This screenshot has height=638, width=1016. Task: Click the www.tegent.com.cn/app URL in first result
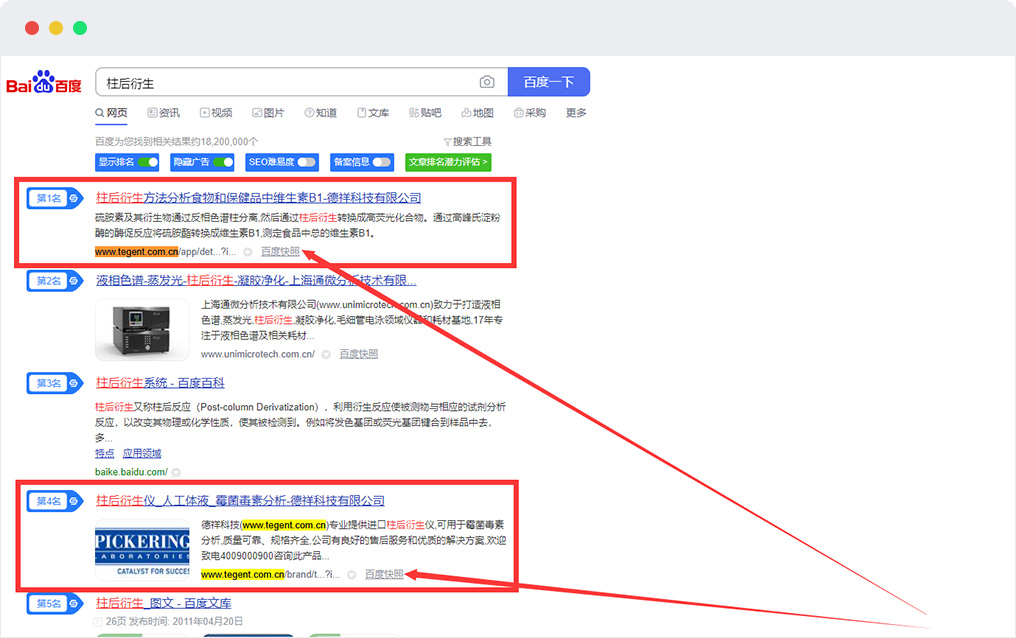[x=165, y=251]
